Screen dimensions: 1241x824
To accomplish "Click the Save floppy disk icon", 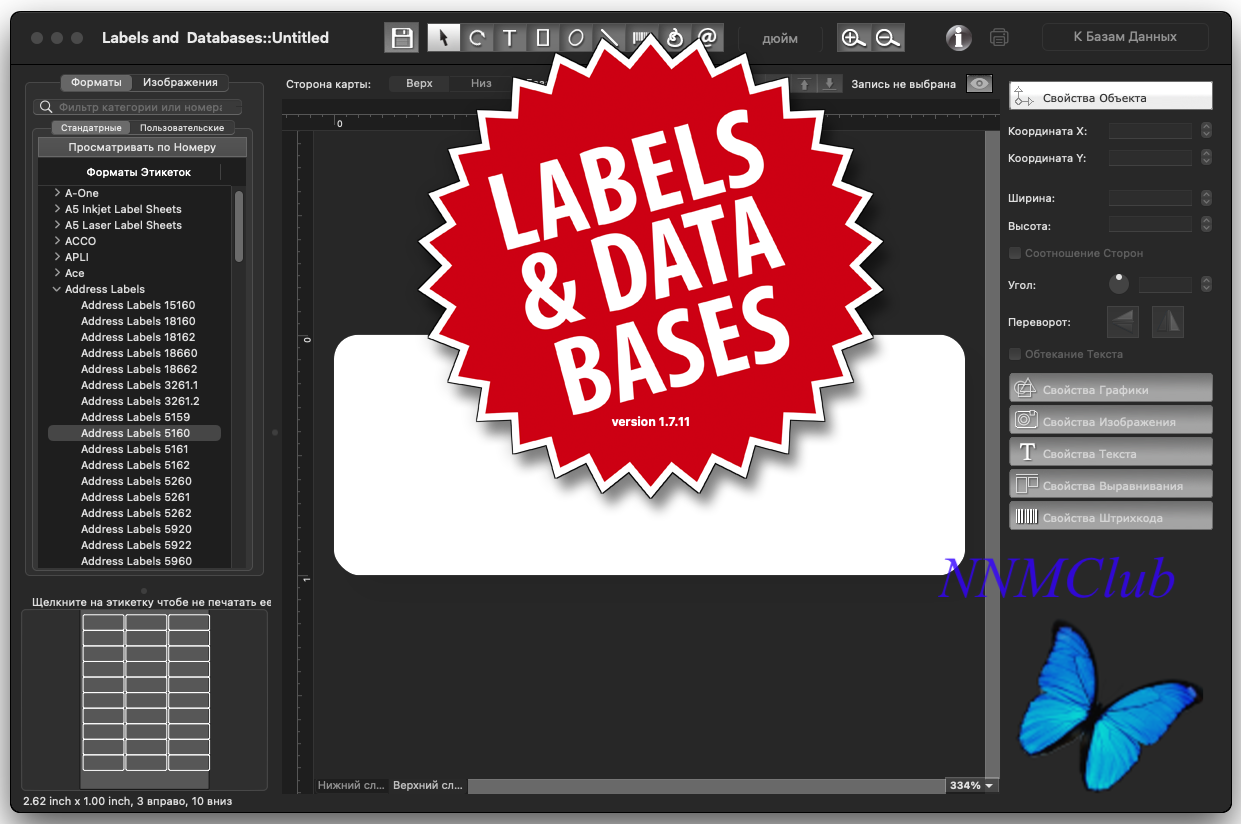I will [402, 38].
